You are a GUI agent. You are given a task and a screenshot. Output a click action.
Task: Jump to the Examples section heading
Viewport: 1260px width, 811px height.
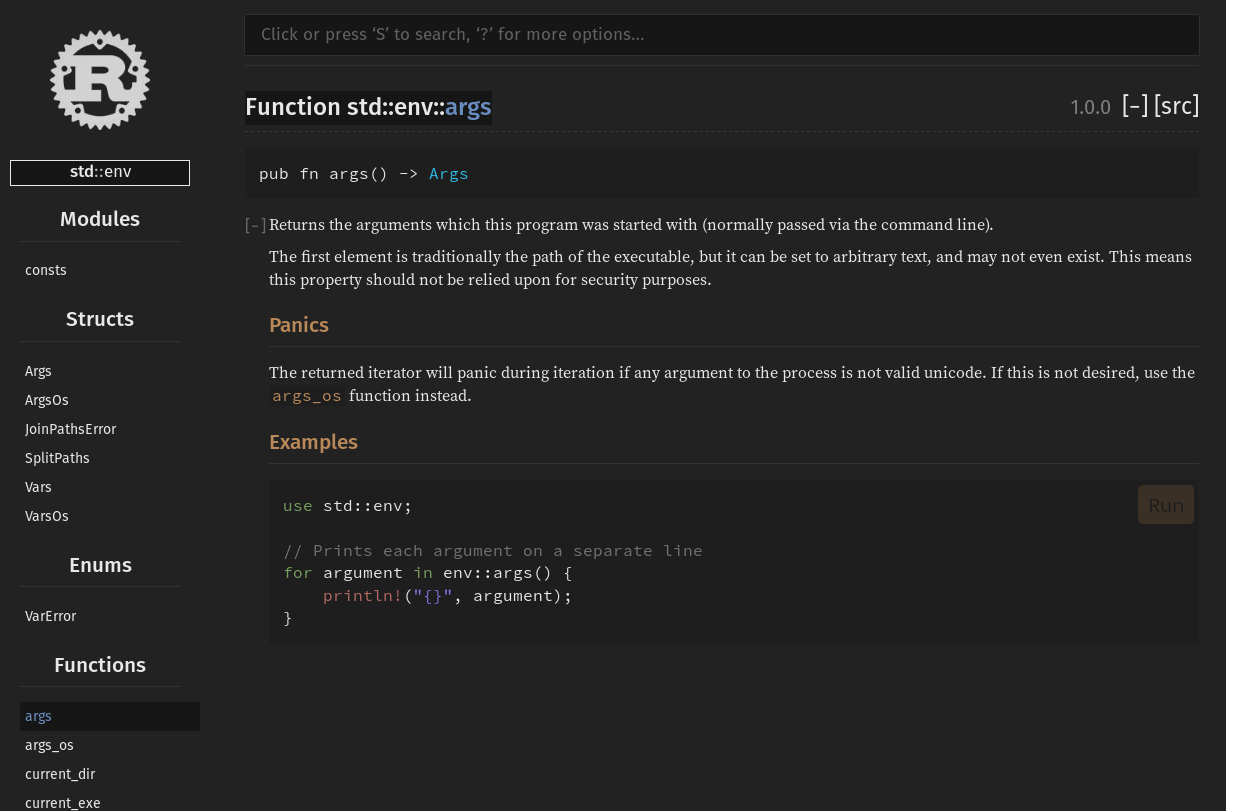coord(313,442)
